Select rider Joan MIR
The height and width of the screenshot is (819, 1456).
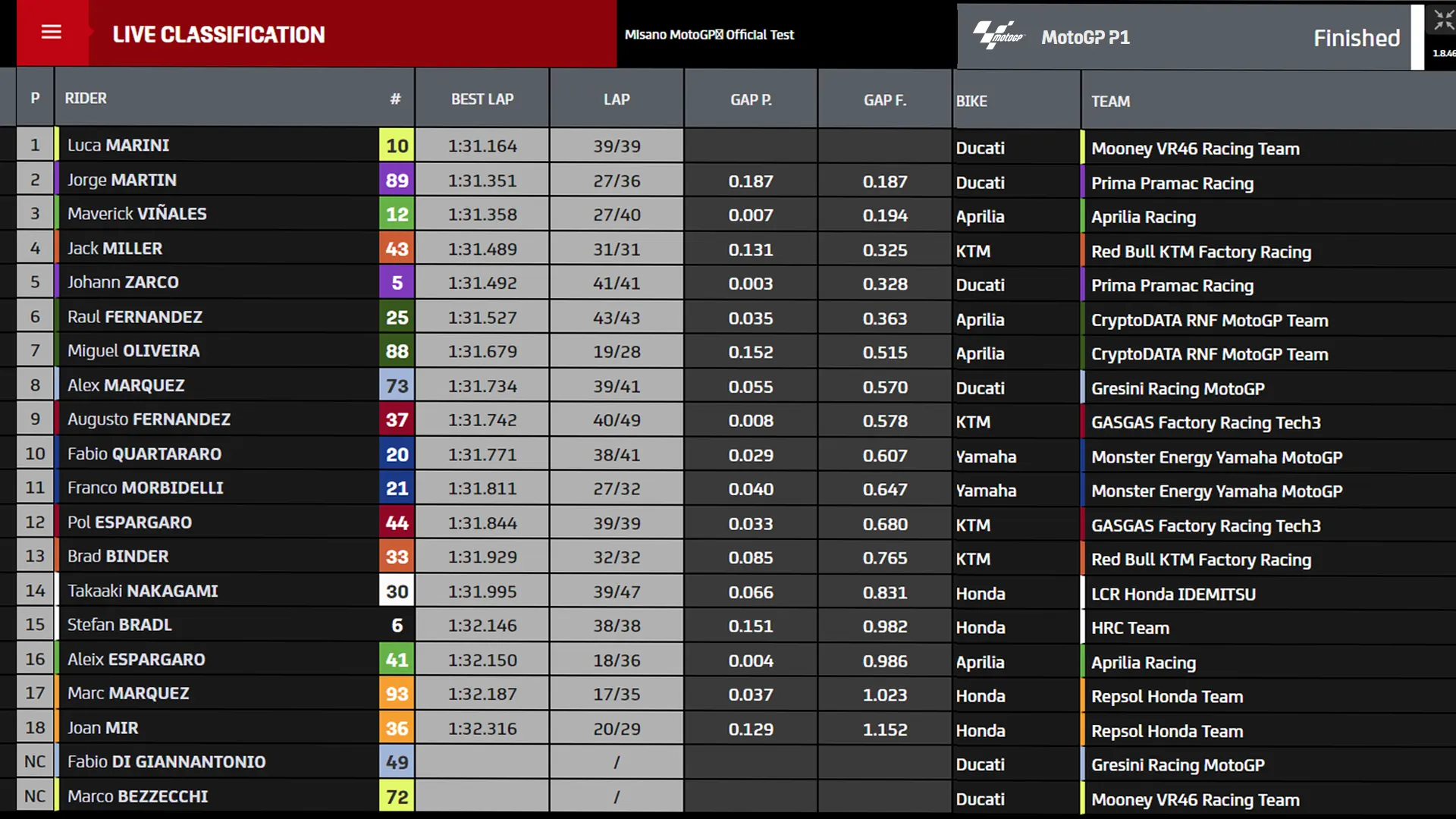point(102,728)
